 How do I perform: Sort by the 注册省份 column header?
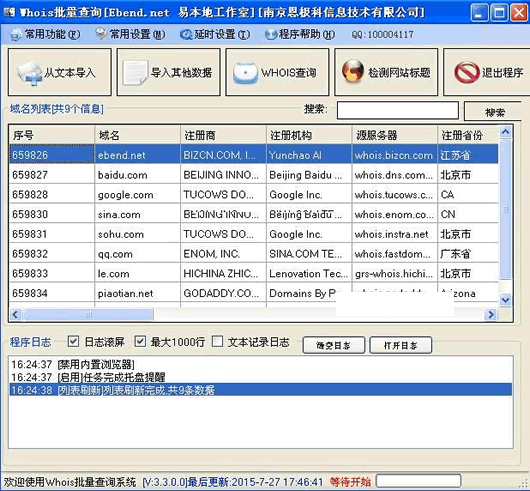pyautogui.click(x=468, y=135)
